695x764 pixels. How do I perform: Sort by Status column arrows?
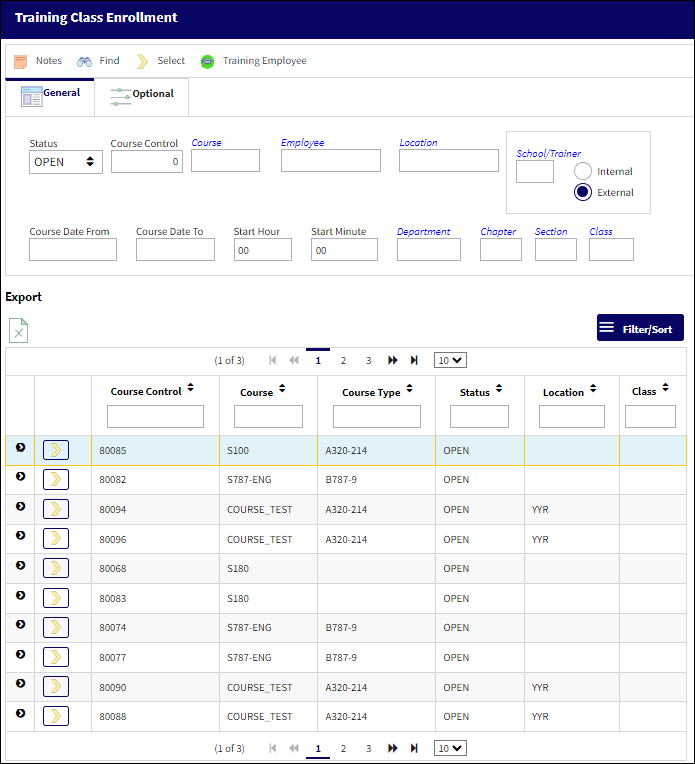click(x=499, y=389)
